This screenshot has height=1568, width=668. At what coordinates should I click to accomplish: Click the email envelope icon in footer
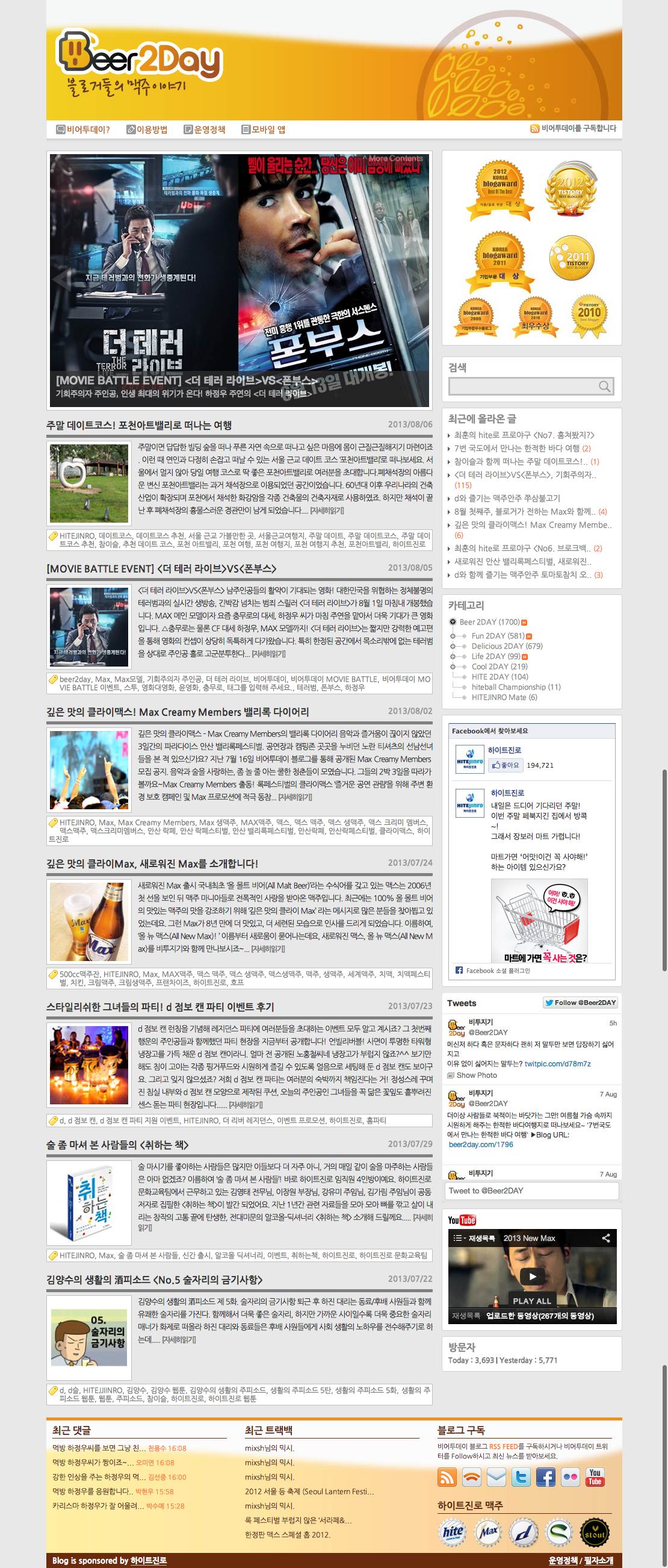[x=496, y=1477]
